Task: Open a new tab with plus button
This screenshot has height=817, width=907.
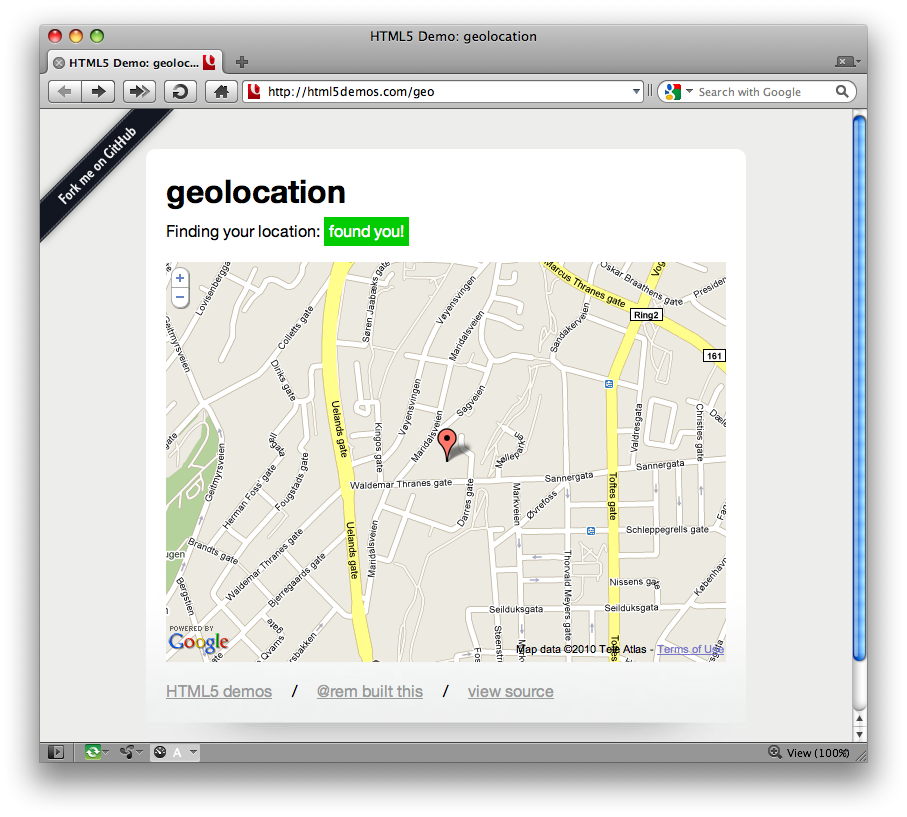Action: [242, 62]
